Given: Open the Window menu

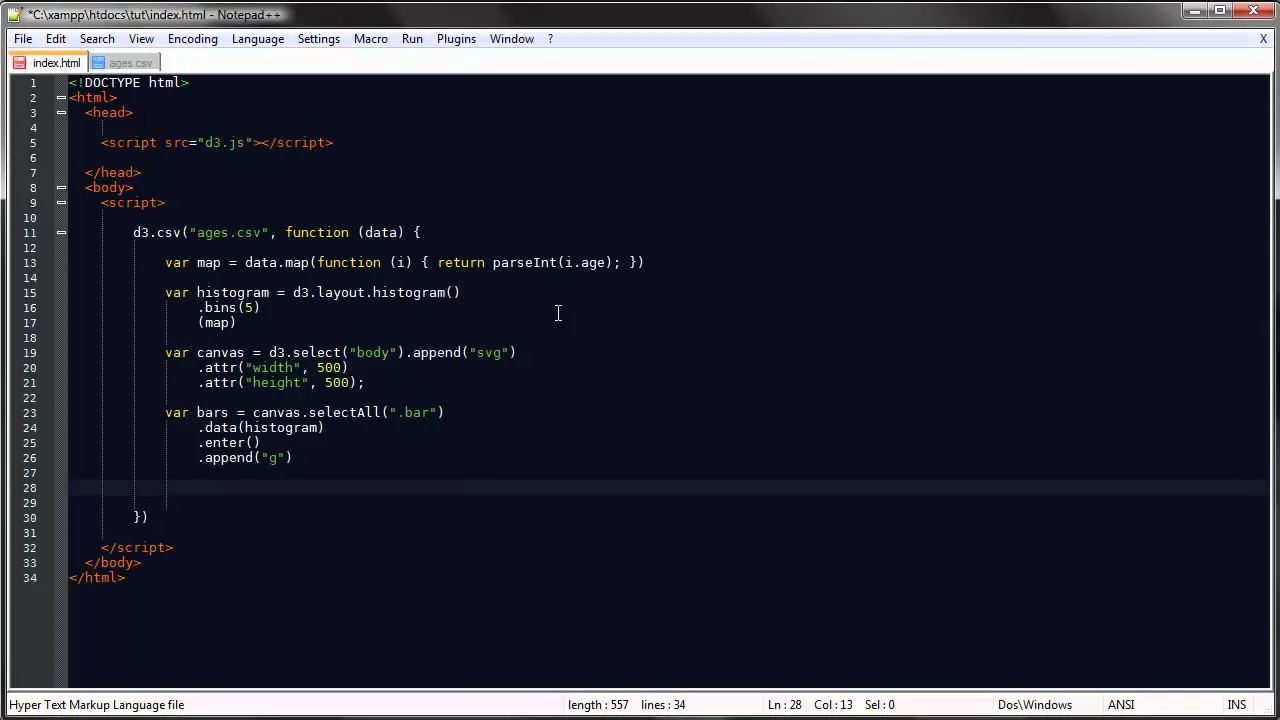Looking at the screenshot, I should pos(512,39).
